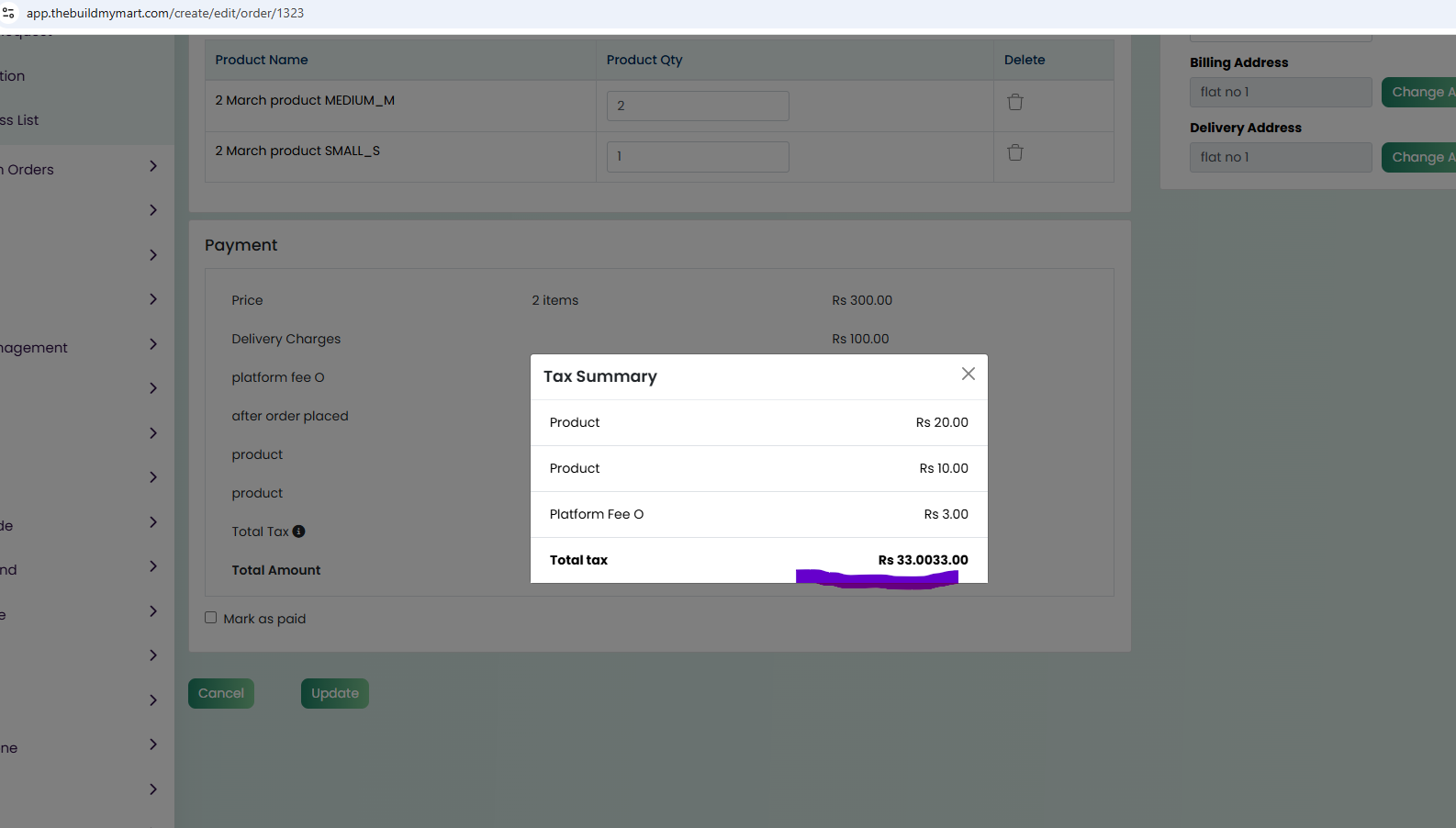
Task: Click the Product Qty column header
Action: (x=644, y=60)
